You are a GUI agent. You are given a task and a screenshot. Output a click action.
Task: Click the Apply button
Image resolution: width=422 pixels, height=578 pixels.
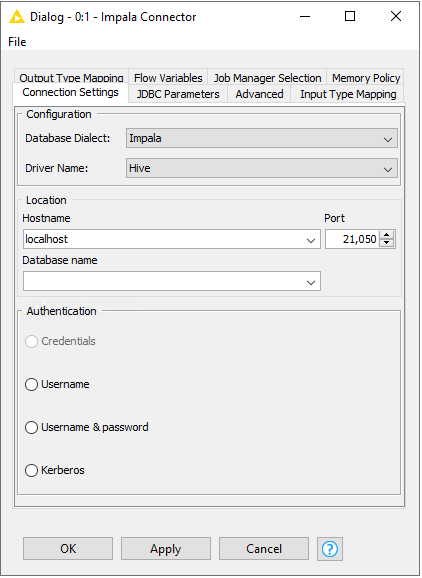(166, 549)
